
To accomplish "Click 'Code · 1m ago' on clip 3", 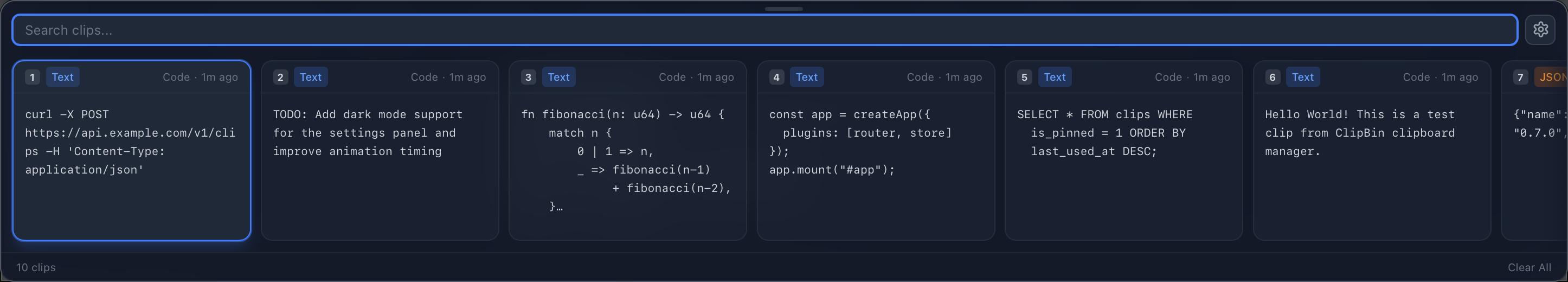I will coord(696,78).
